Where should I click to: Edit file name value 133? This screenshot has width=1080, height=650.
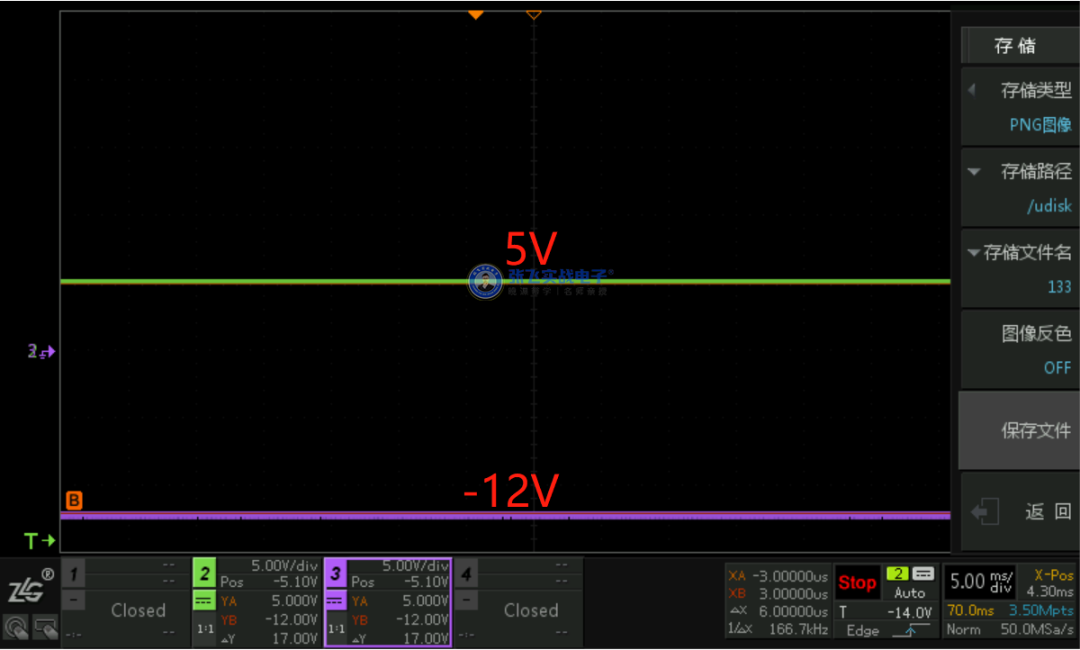point(1059,286)
